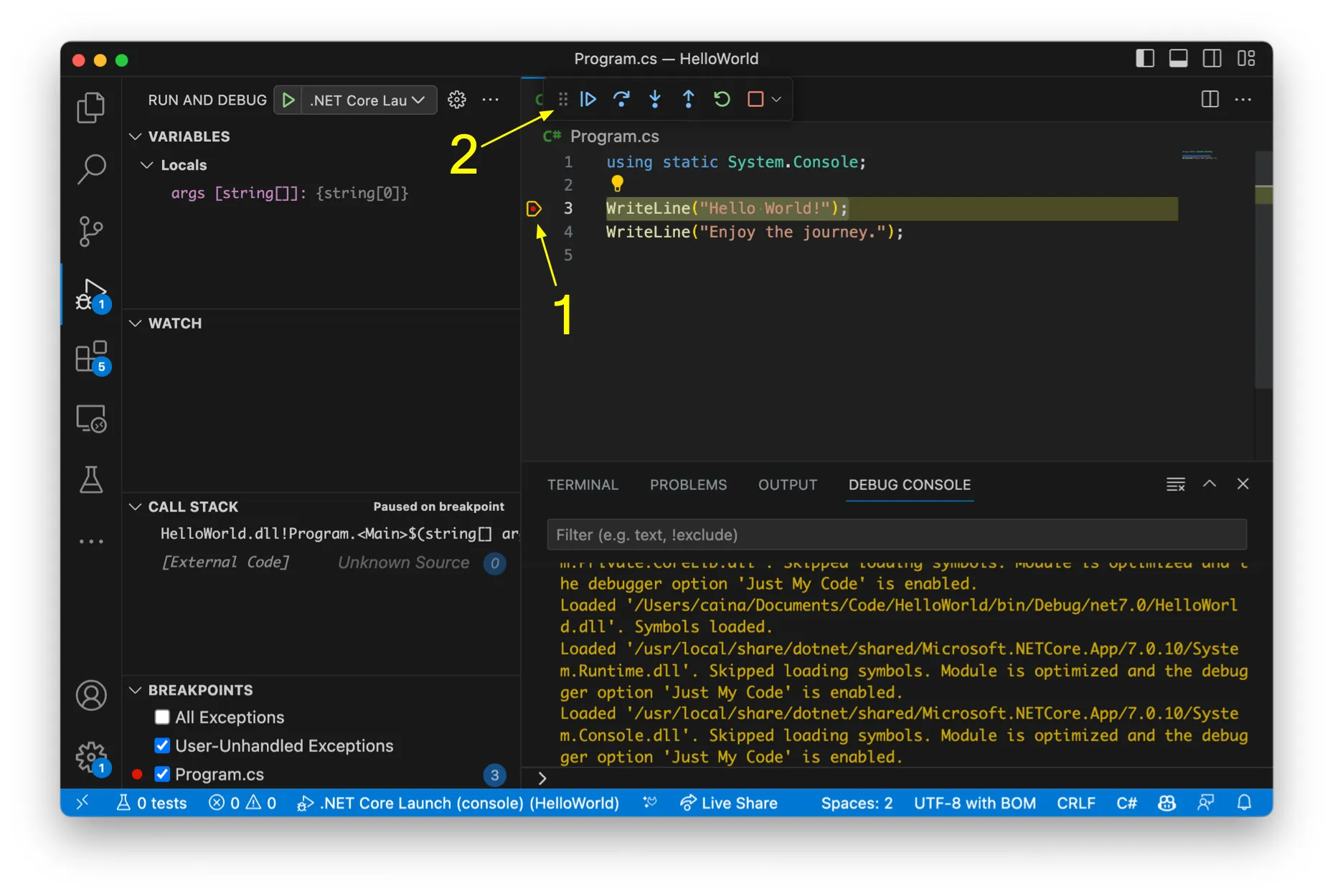
Task: Close the bottom panel
Action: [x=1243, y=484]
